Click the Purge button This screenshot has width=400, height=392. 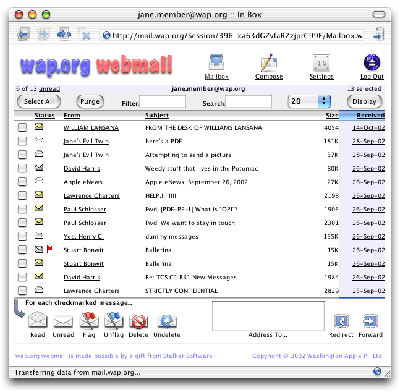pyautogui.click(x=90, y=101)
